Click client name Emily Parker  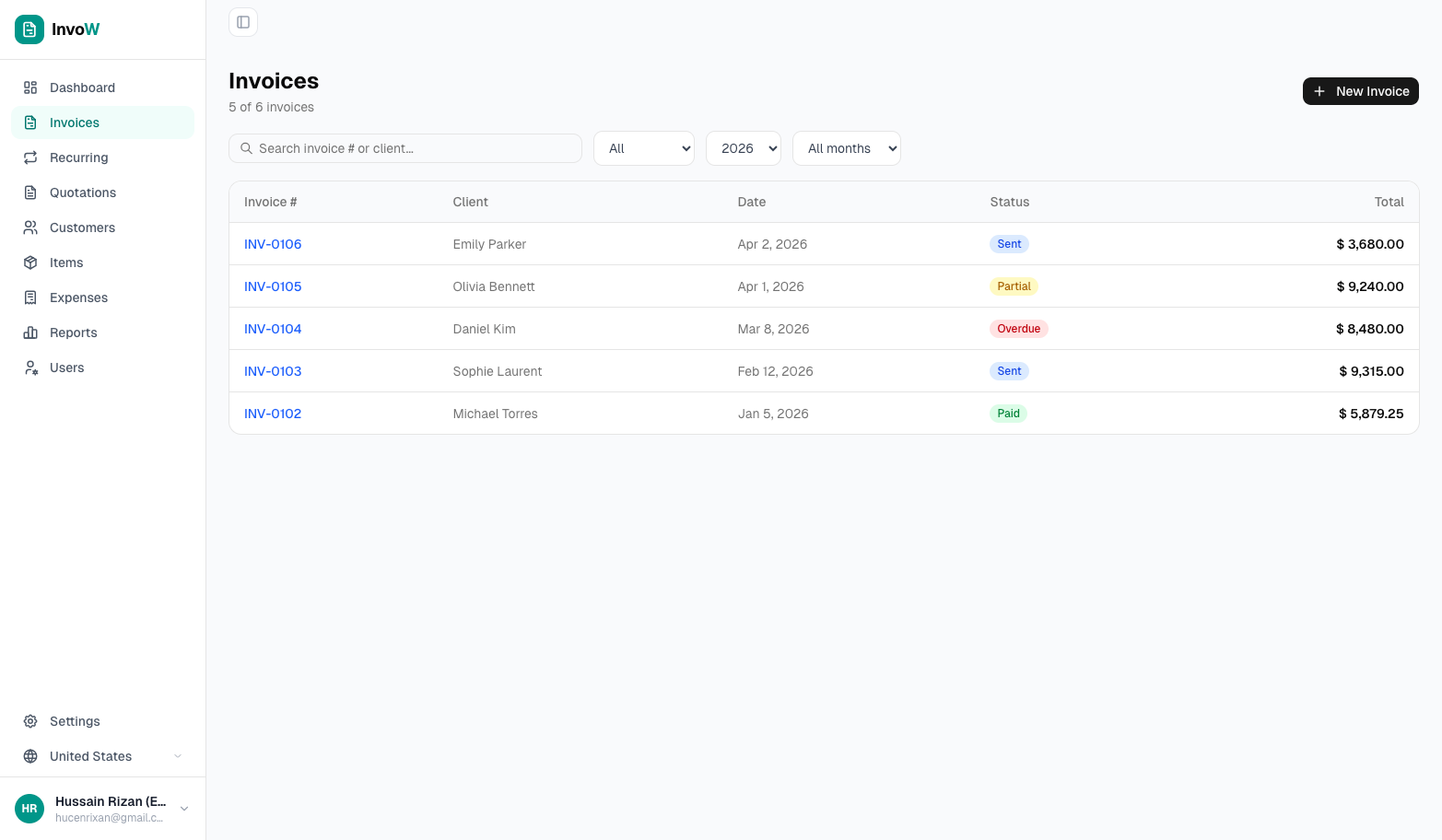489,244
